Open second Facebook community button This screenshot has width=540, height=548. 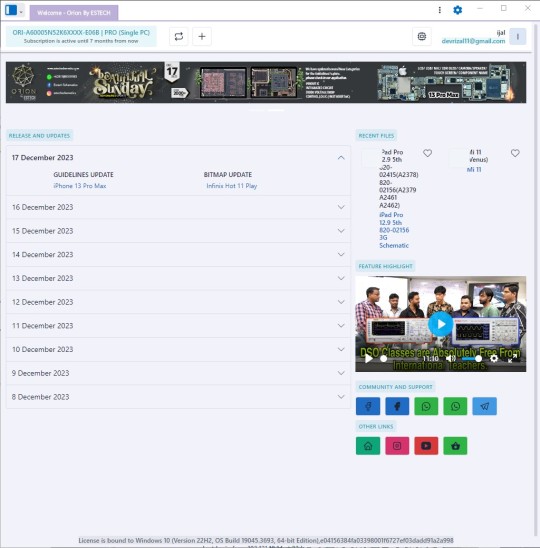397,406
